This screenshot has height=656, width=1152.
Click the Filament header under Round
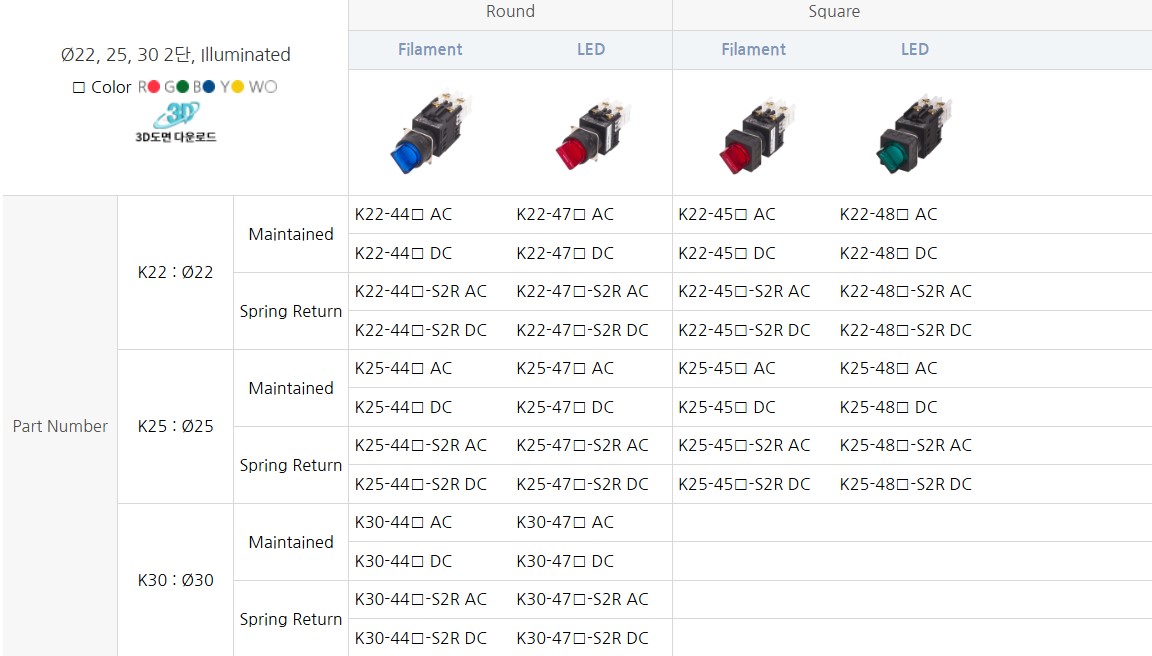coord(430,49)
